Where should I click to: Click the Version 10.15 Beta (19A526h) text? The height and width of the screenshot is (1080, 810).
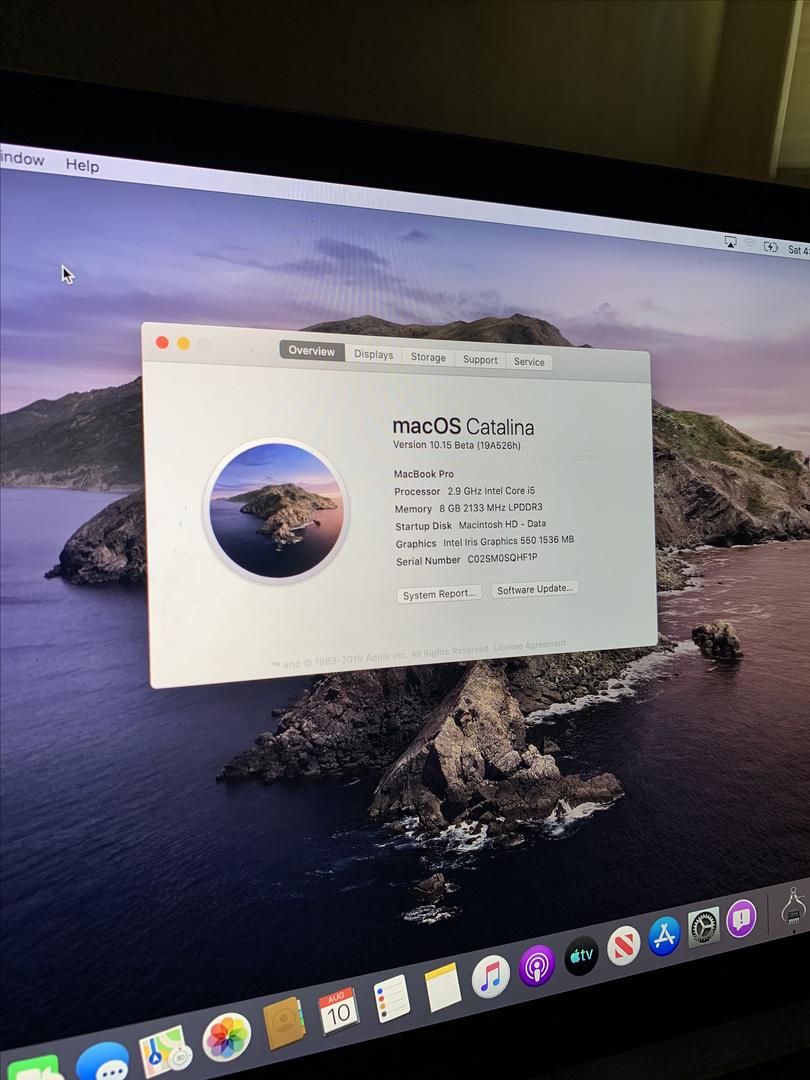point(457,445)
